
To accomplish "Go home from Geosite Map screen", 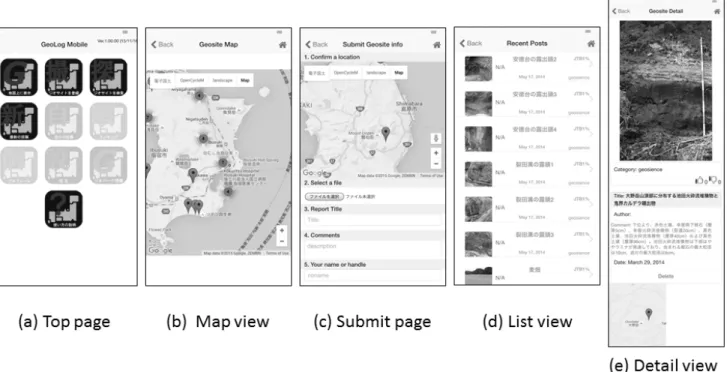I will (x=282, y=45).
